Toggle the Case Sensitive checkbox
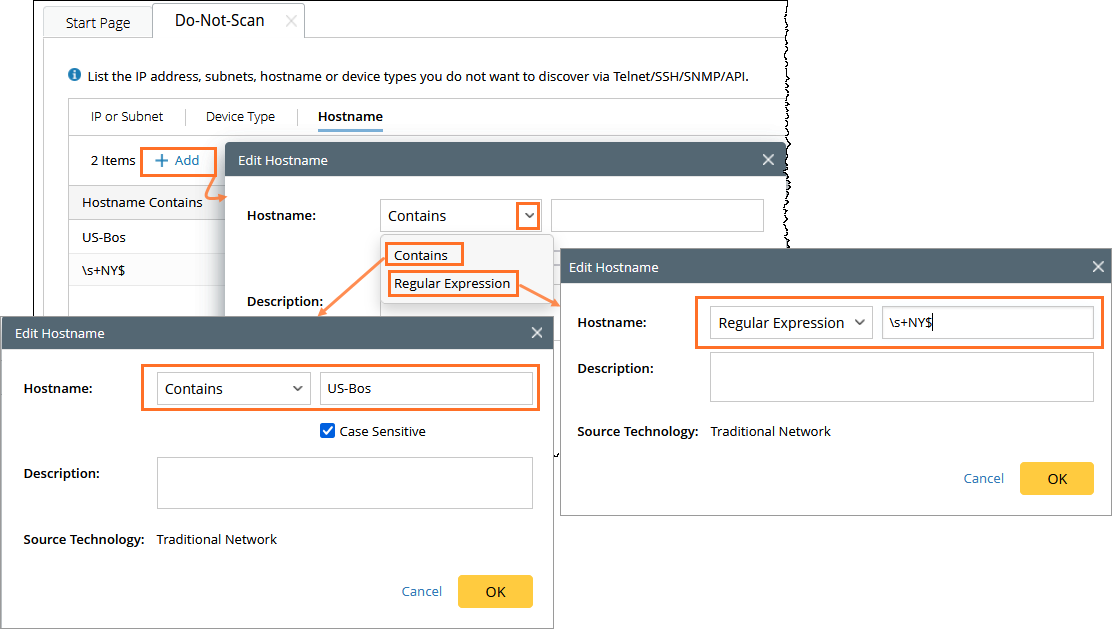Viewport: 1112px width, 629px height. pyautogui.click(x=327, y=431)
